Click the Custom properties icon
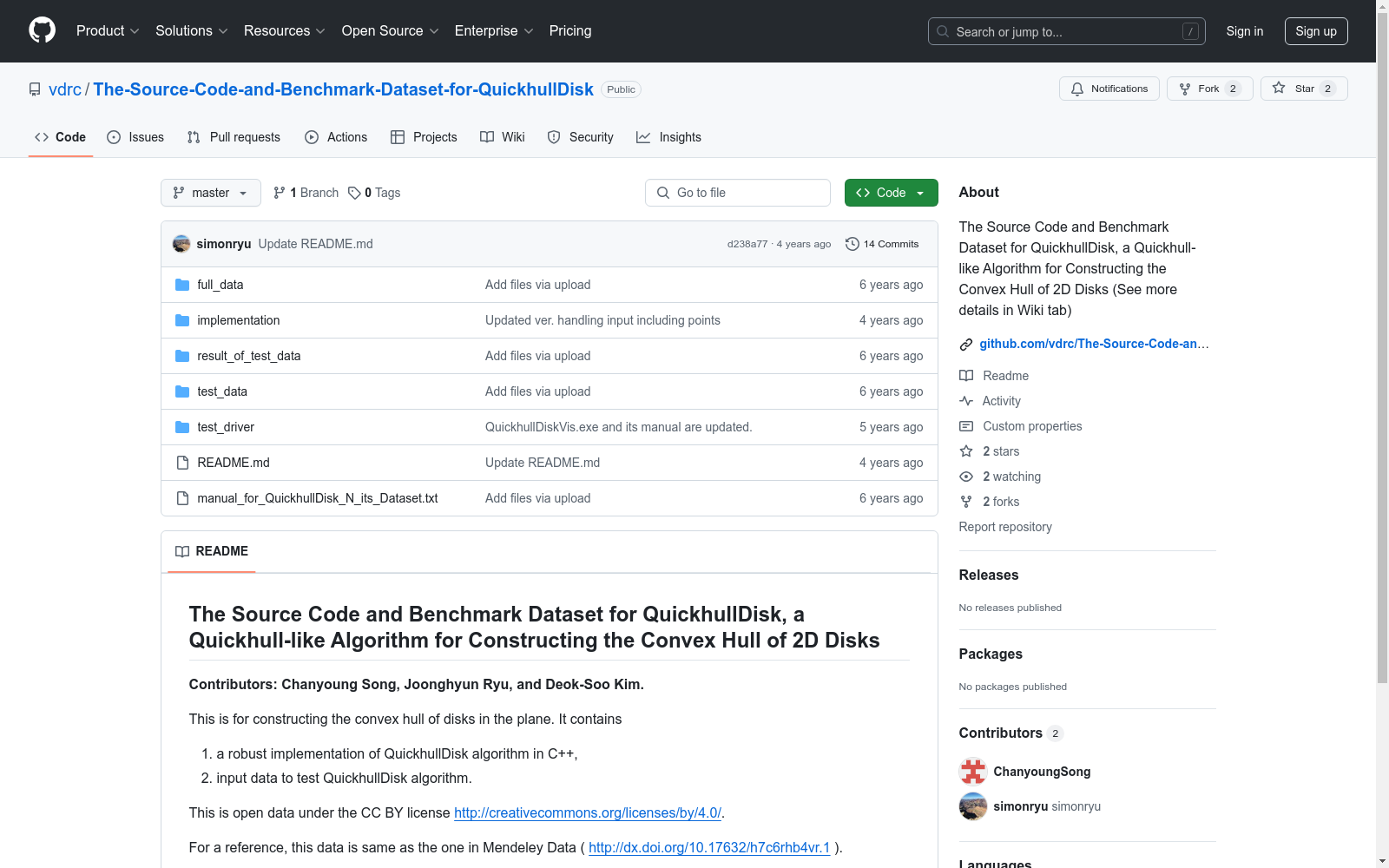 [966, 426]
